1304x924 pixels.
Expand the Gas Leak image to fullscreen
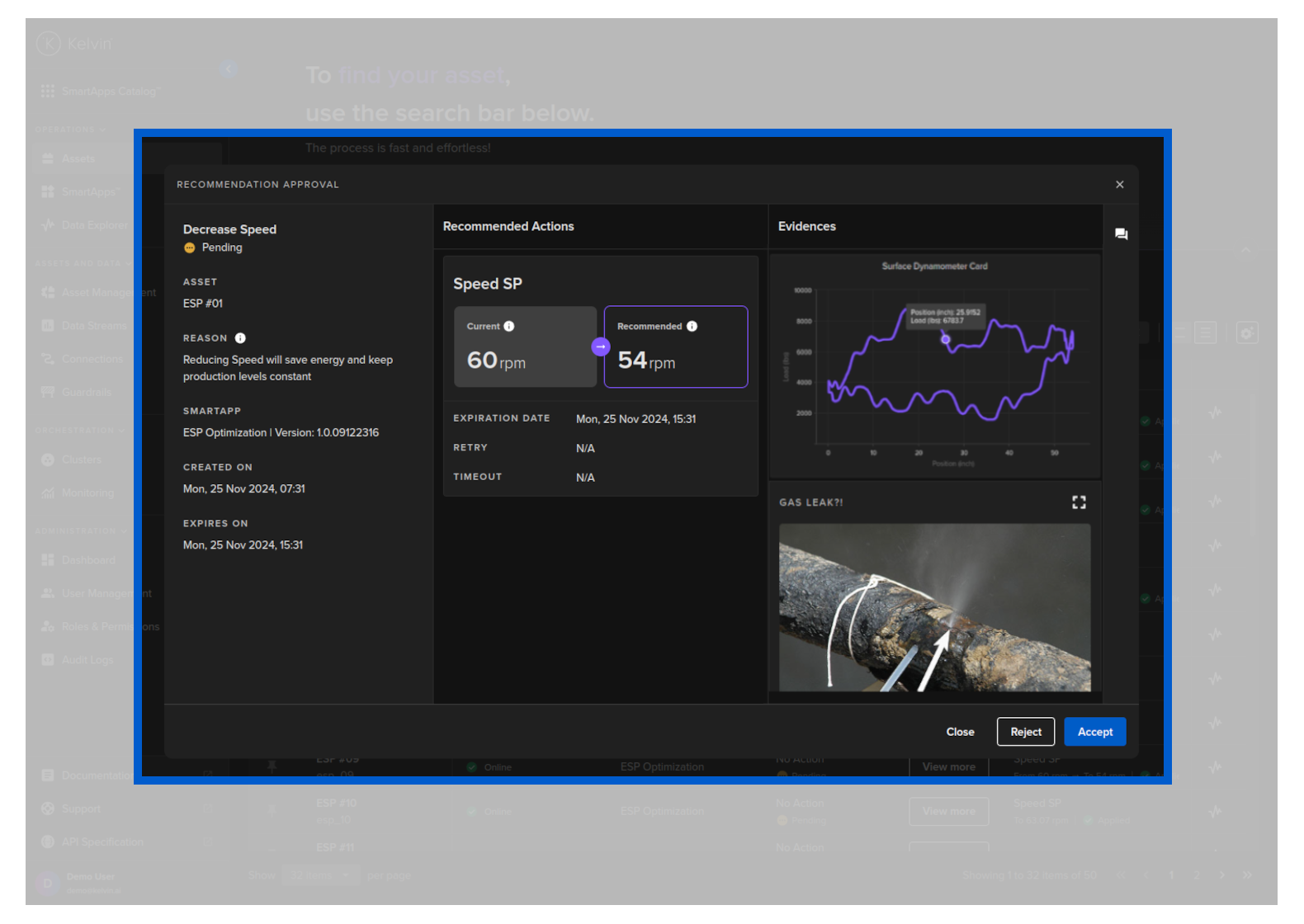1079,502
